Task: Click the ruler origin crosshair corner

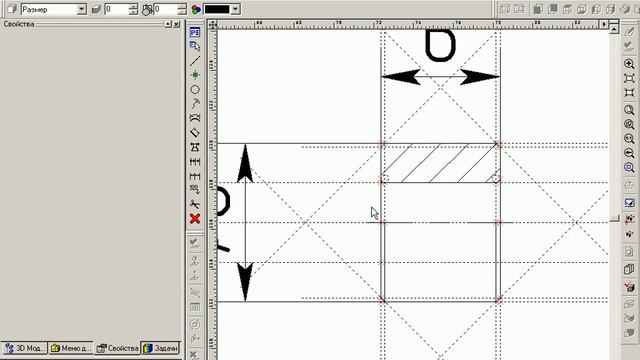Action: click(213, 25)
